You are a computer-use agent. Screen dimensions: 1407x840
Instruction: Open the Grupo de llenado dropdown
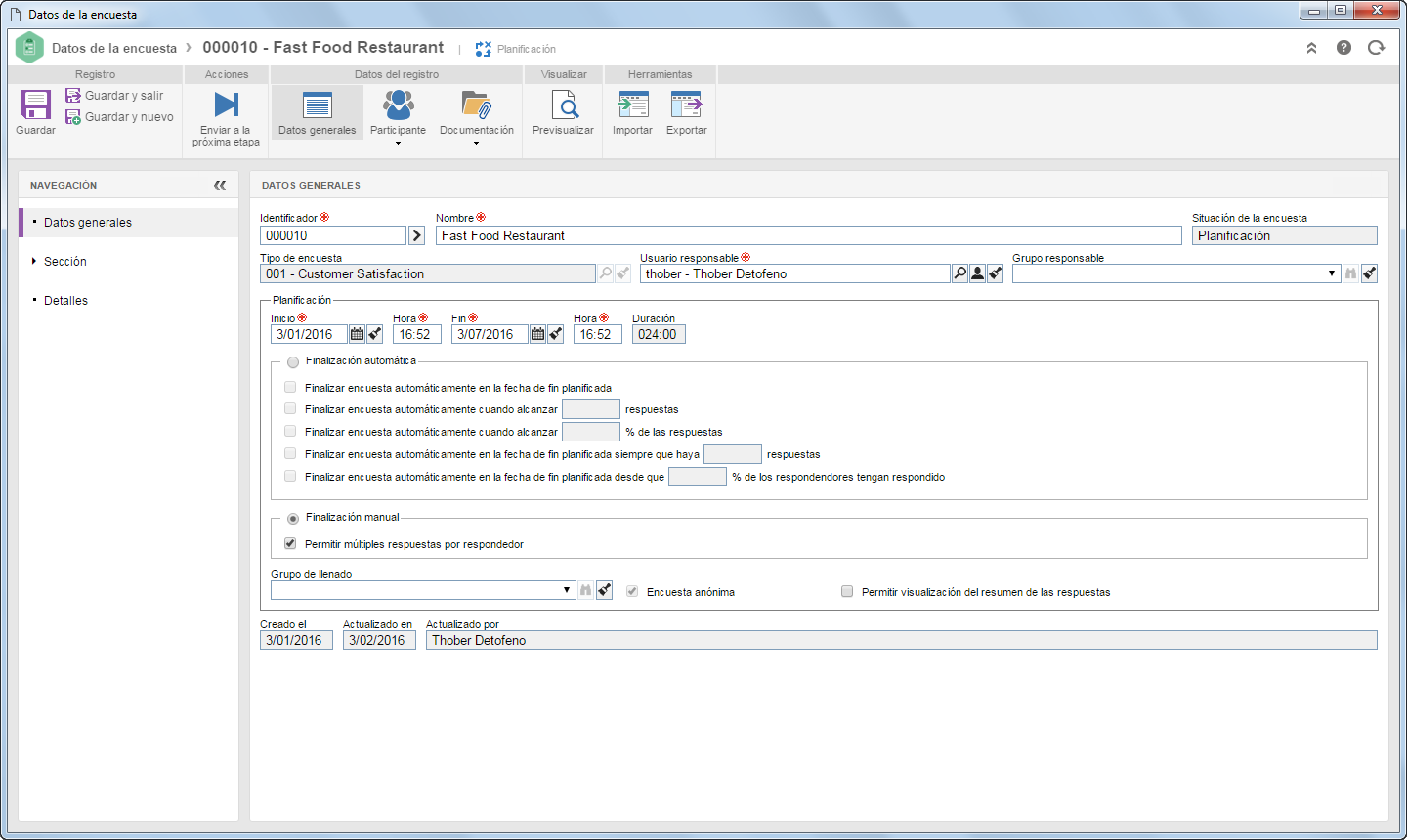tap(567, 590)
